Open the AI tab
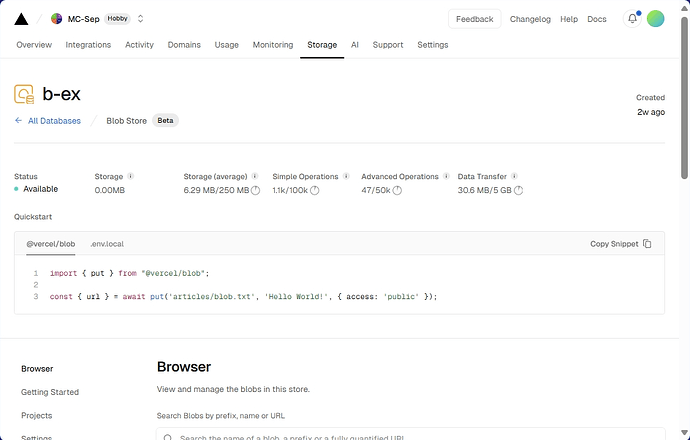This screenshot has width=690, height=440. pyautogui.click(x=355, y=45)
